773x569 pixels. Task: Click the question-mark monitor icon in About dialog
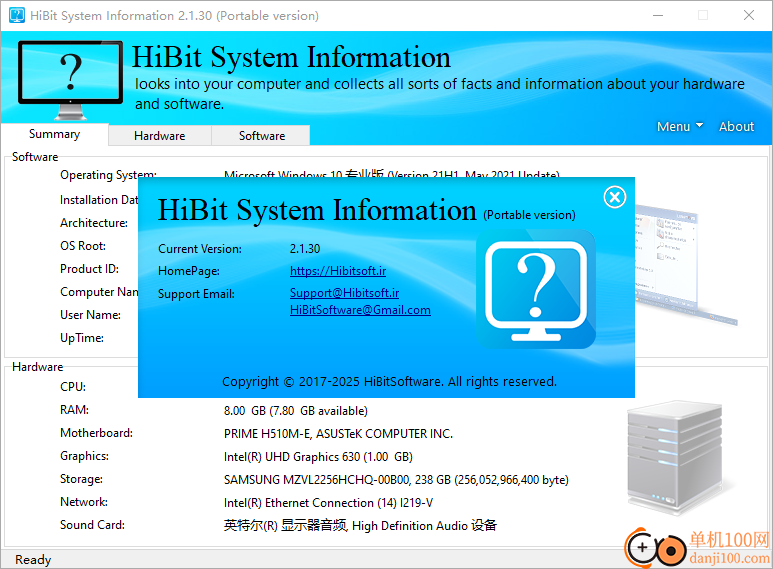pyautogui.click(x=536, y=289)
